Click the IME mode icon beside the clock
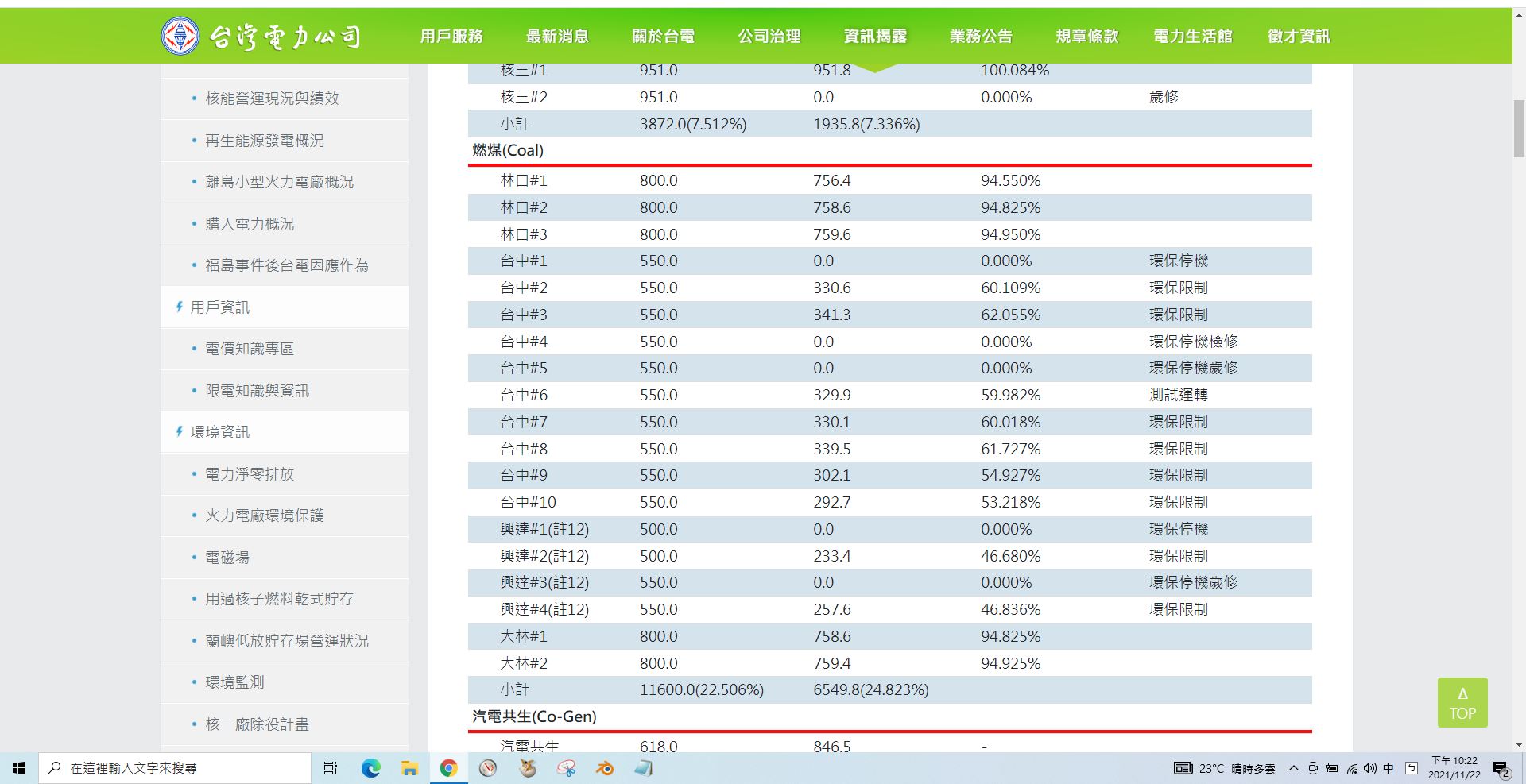 [1412, 768]
